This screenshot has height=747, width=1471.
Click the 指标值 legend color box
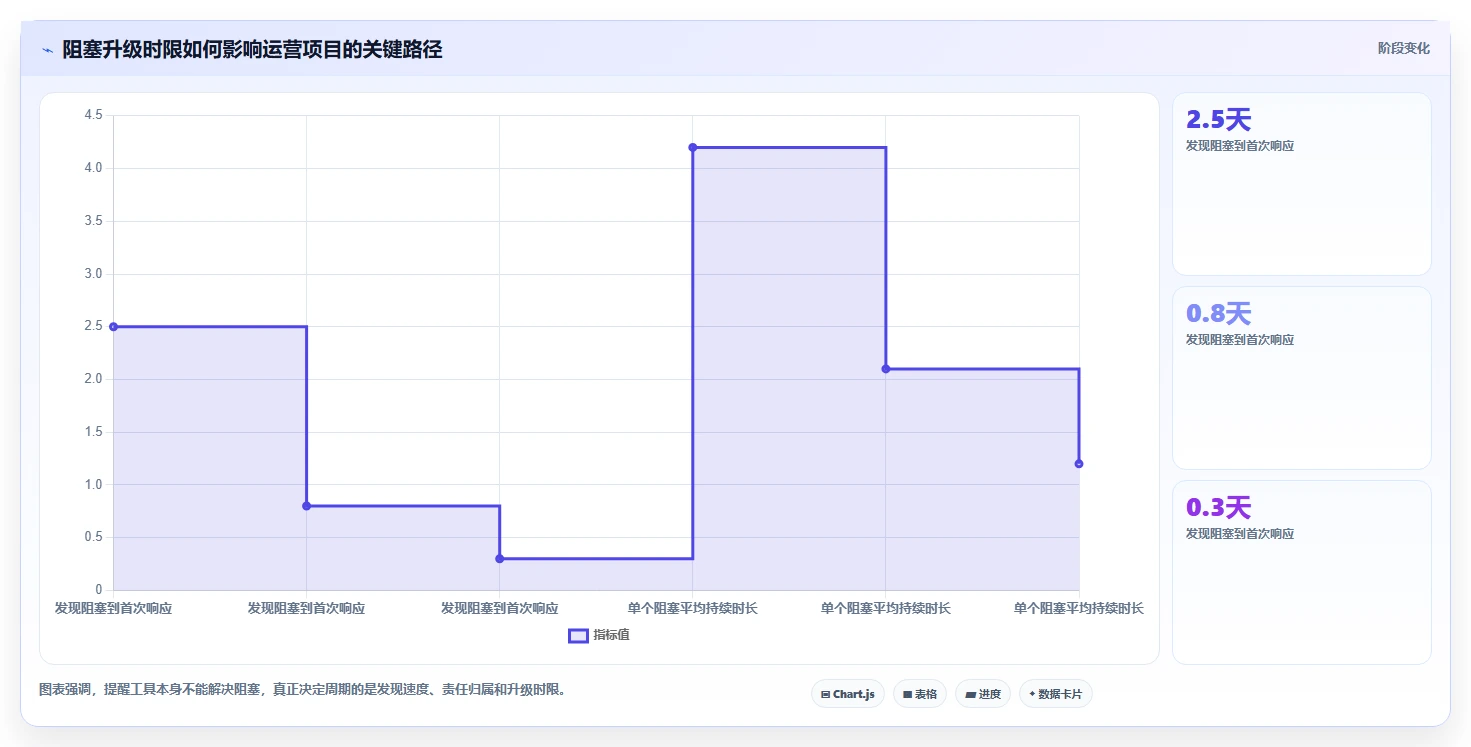578,635
